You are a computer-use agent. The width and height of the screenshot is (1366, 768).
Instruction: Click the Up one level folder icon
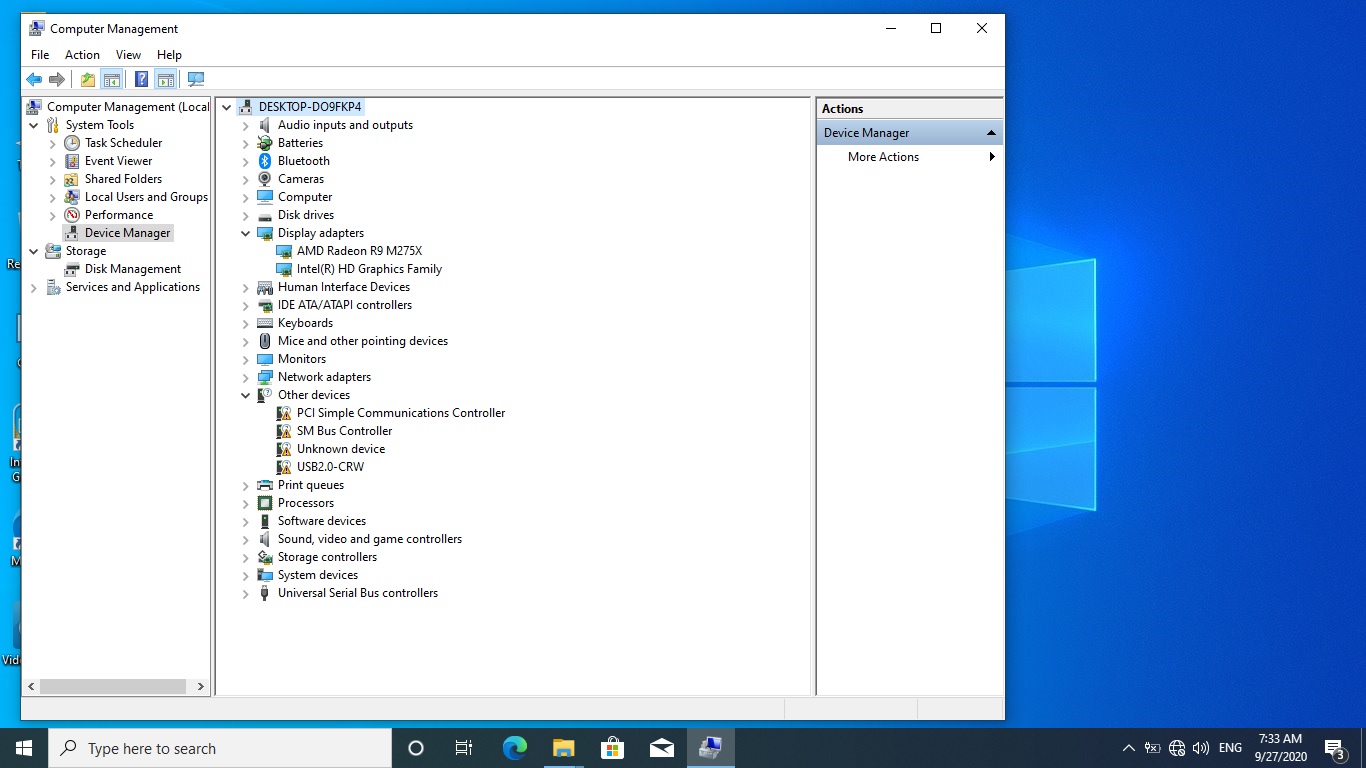[x=88, y=80]
